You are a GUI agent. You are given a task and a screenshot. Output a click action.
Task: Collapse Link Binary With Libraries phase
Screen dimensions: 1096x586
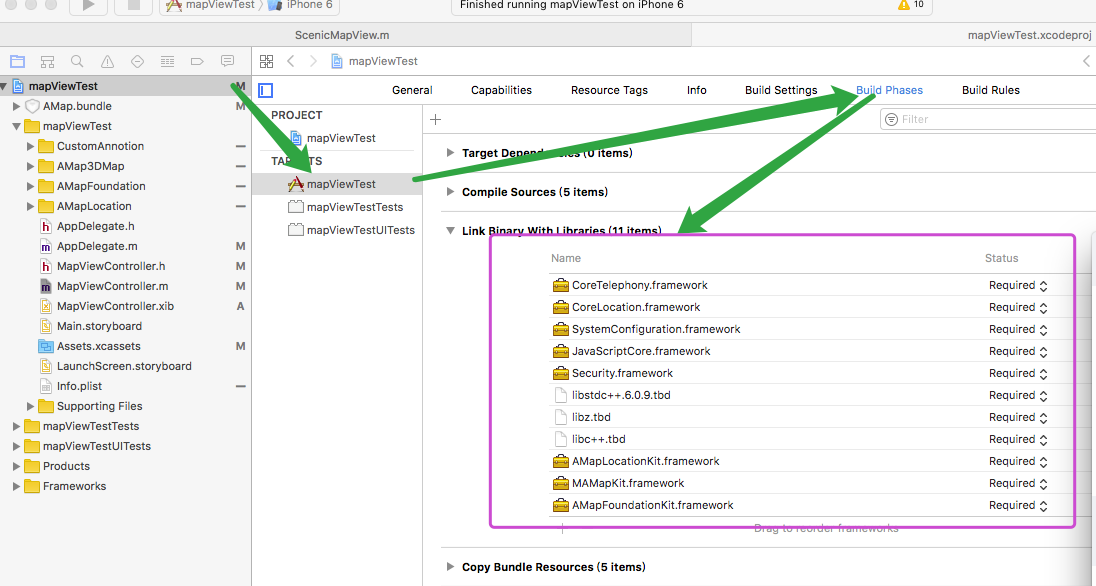pos(450,231)
